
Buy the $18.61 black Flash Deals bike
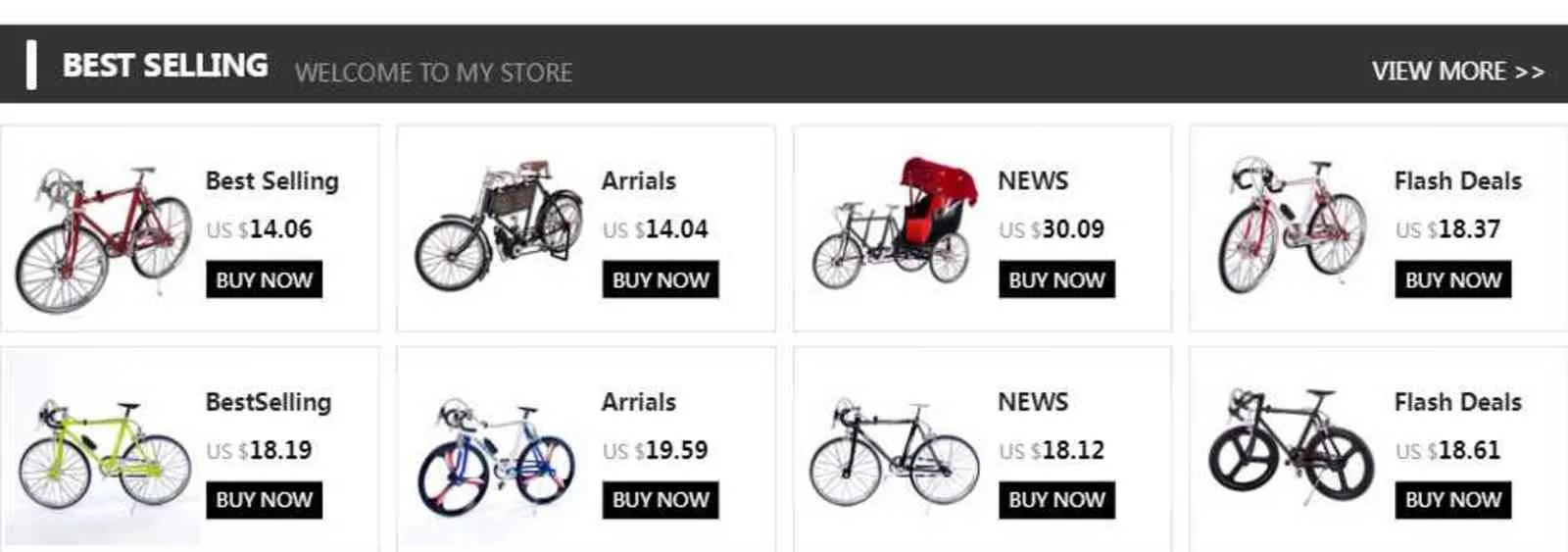coord(1453,500)
